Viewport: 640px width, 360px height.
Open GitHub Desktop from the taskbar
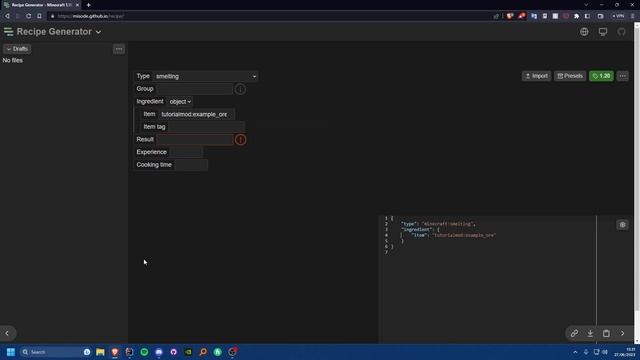[173, 352]
